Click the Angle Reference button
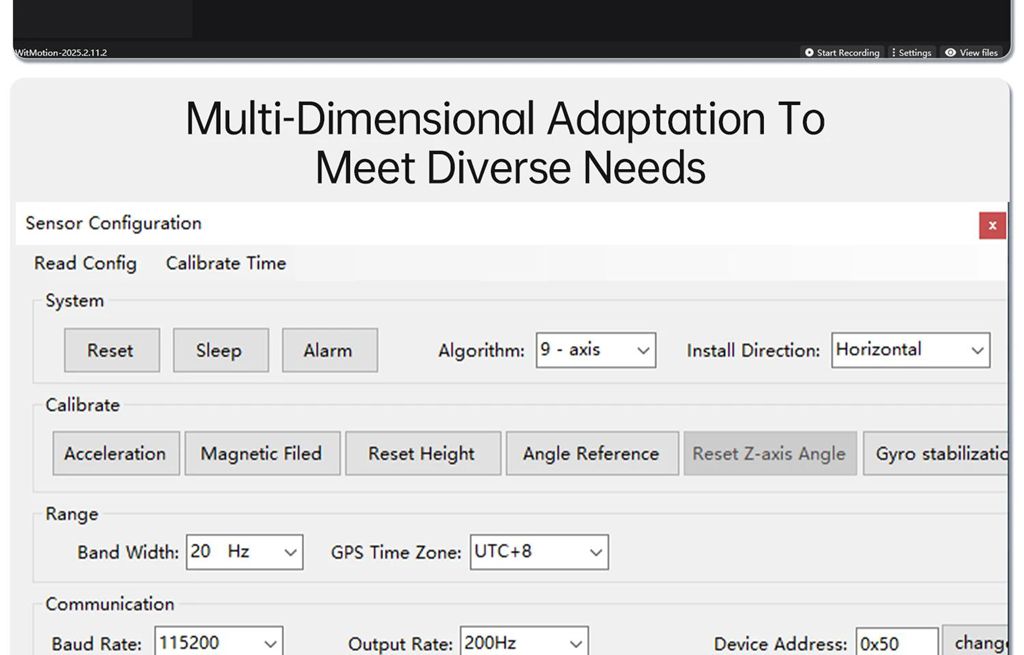This screenshot has height=655, width=1024. pyautogui.click(x=590, y=453)
